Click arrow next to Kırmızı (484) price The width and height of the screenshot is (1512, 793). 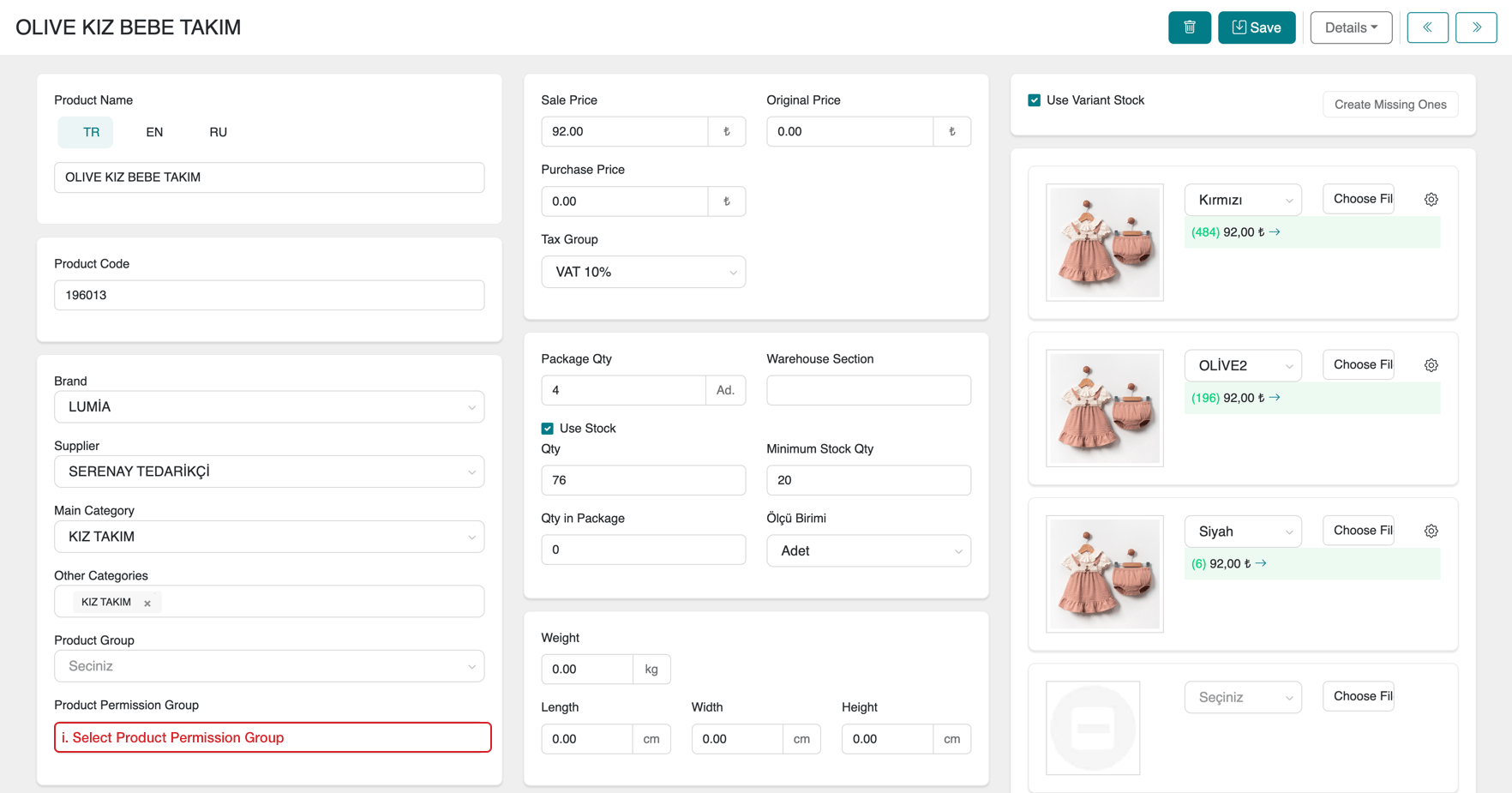click(1275, 232)
